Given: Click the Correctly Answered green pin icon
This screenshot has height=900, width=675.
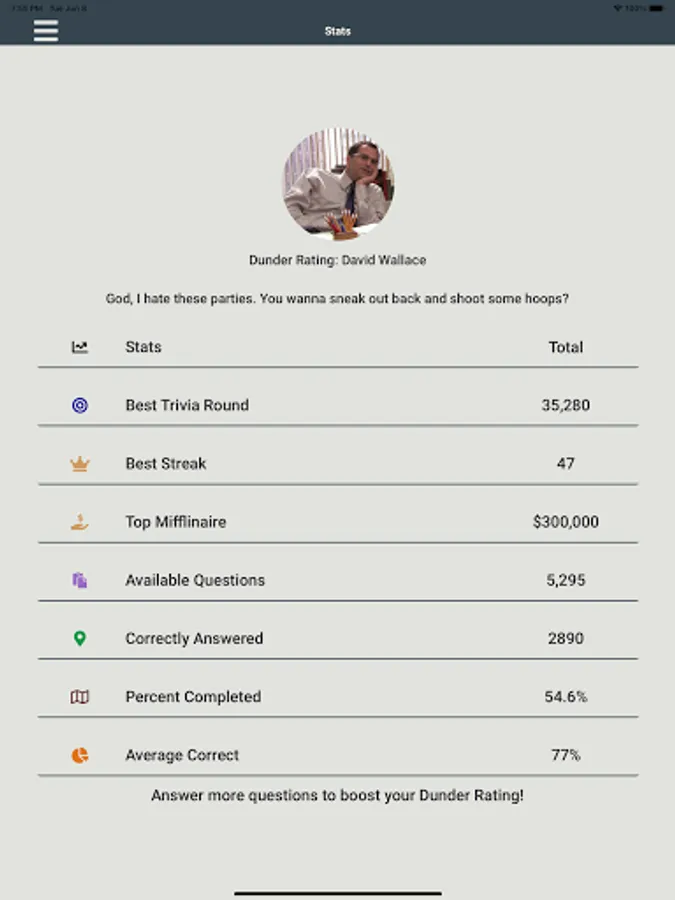Looking at the screenshot, I should click(x=80, y=638).
